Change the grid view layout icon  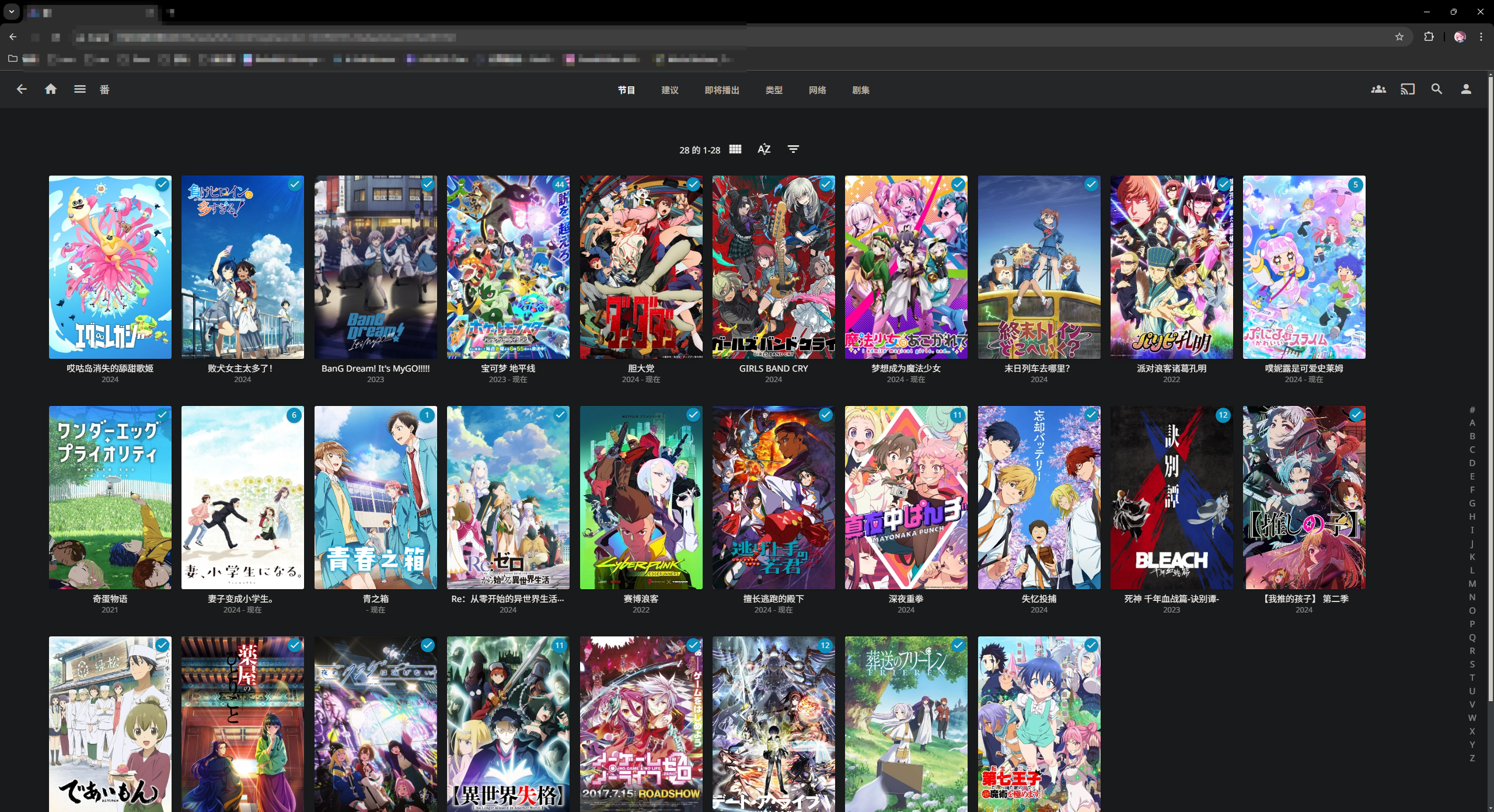(x=735, y=149)
